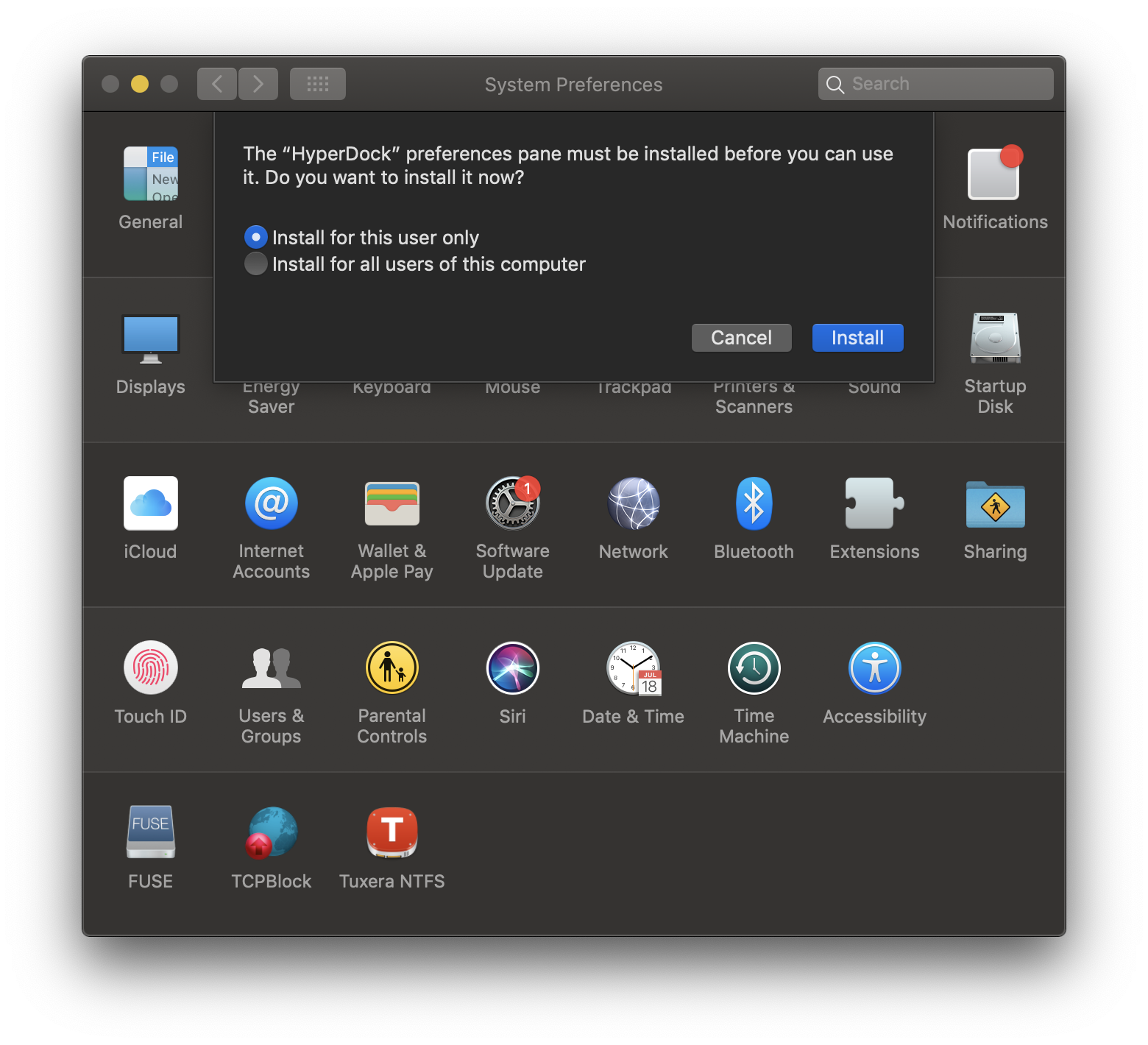This screenshot has height=1045, width=1148.
Task: Select Install for this user only
Action: pyautogui.click(x=361, y=238)
